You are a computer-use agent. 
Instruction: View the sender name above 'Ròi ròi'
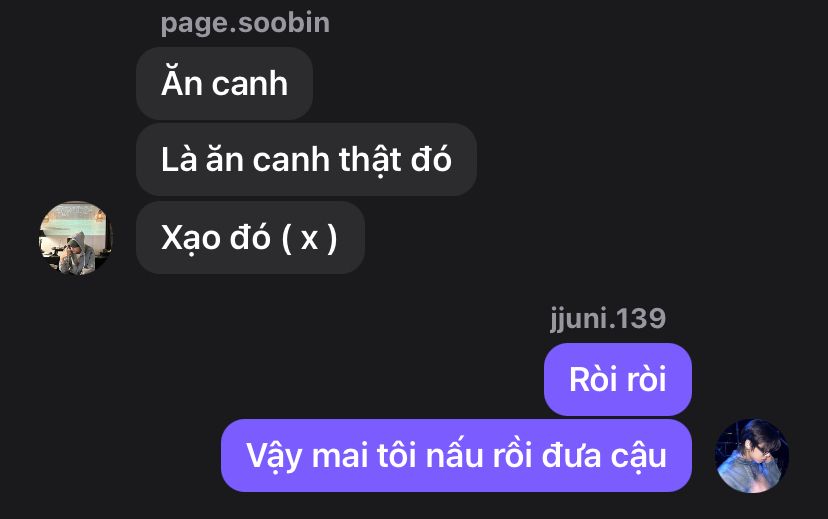click(x=608, y=318)
